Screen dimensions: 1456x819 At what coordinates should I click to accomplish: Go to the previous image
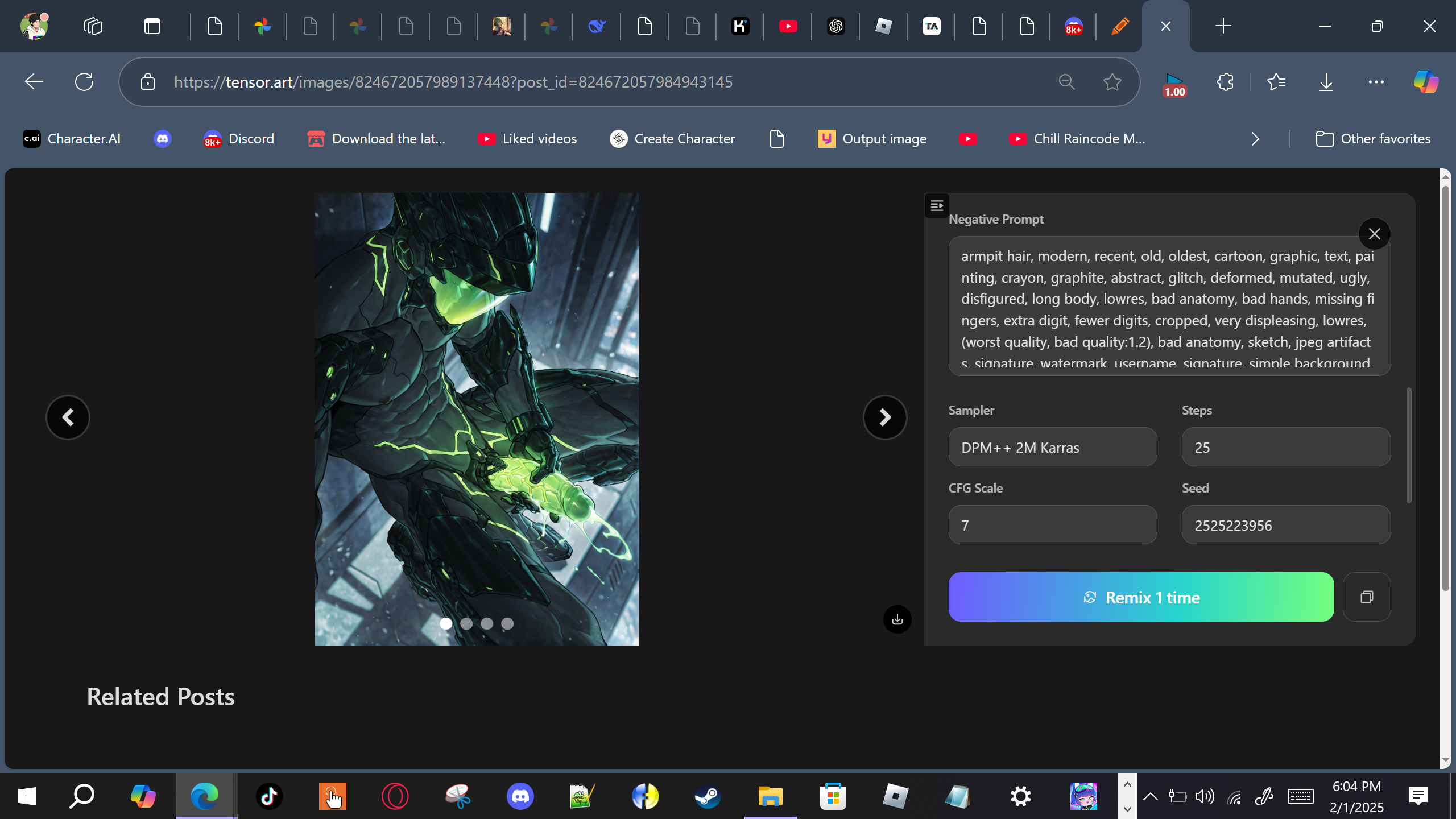pyautogui.click(x=68, y=417)
